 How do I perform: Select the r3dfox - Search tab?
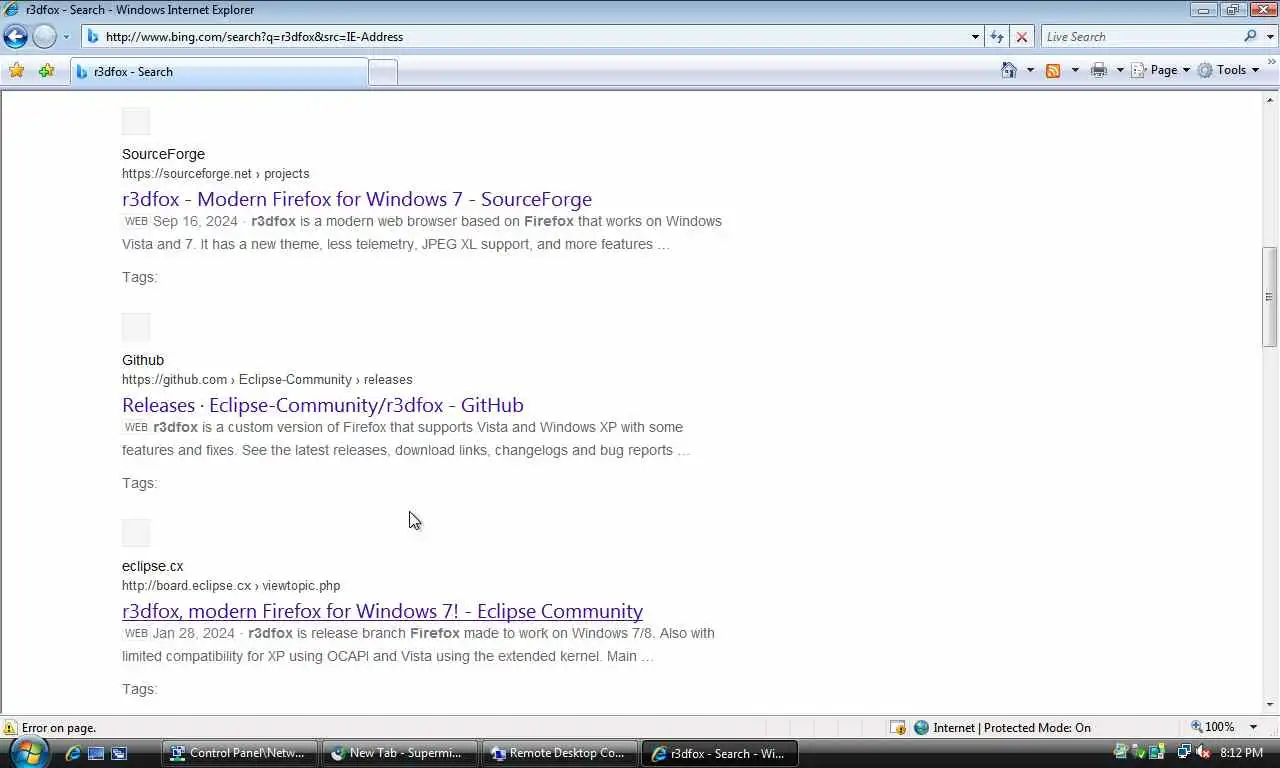click(220, 72)
